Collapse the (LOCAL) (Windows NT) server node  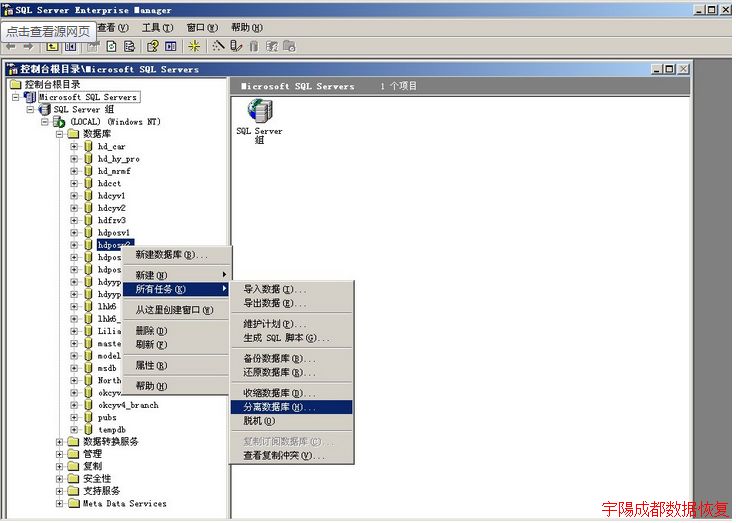[x=45, y=122]
